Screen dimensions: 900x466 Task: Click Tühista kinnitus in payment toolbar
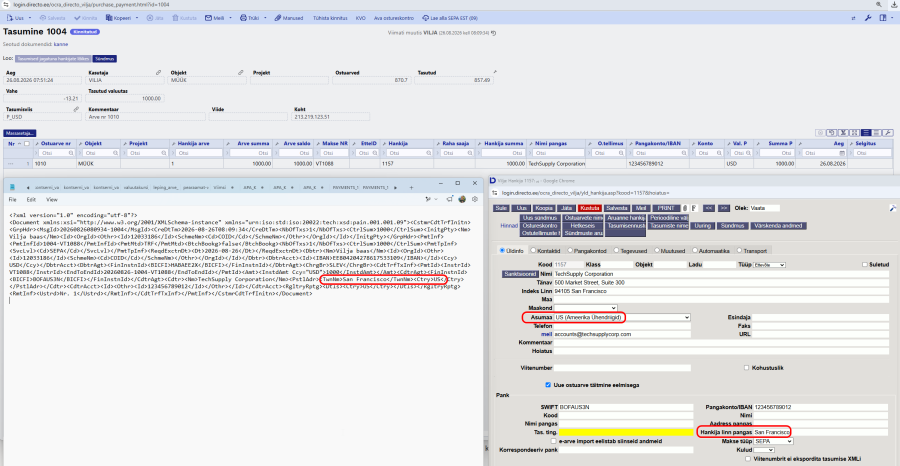tap(330, 18)
